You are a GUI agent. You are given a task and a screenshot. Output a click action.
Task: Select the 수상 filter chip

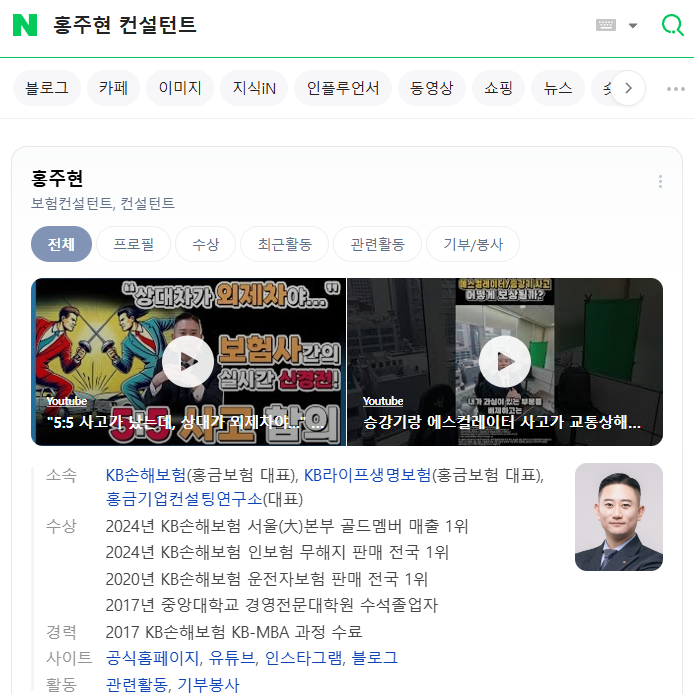coord(205,244)
